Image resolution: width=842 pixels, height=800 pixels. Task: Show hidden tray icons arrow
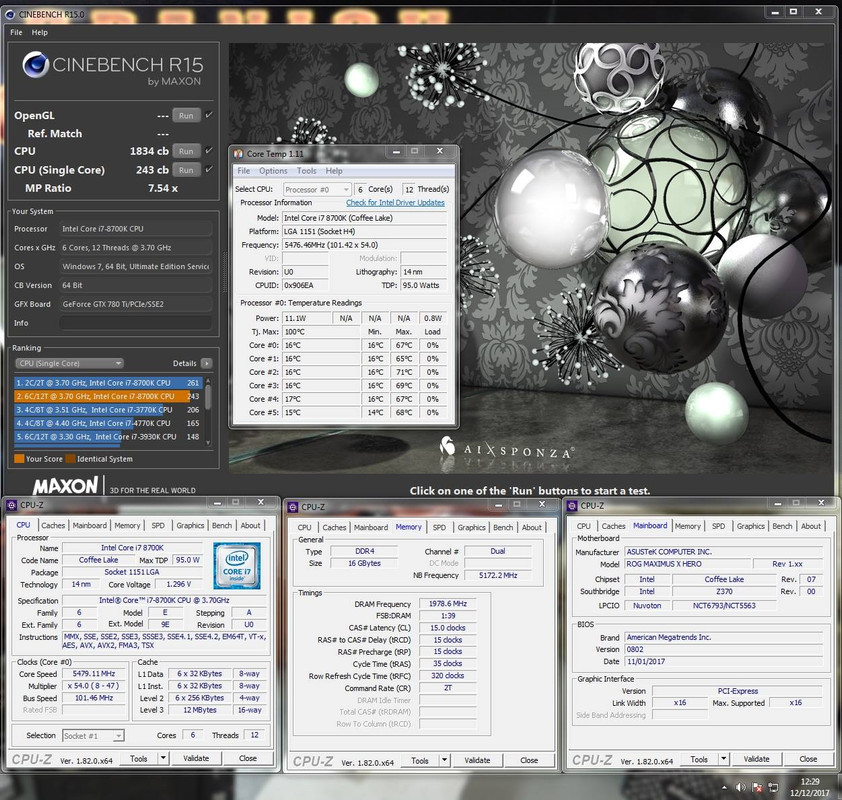click(x=724, y=788)
